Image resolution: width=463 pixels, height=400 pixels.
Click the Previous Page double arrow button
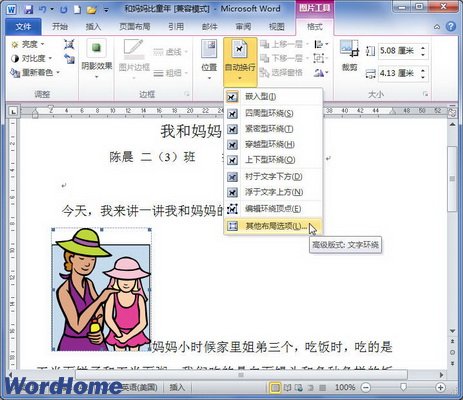click(x=452, y=341)
